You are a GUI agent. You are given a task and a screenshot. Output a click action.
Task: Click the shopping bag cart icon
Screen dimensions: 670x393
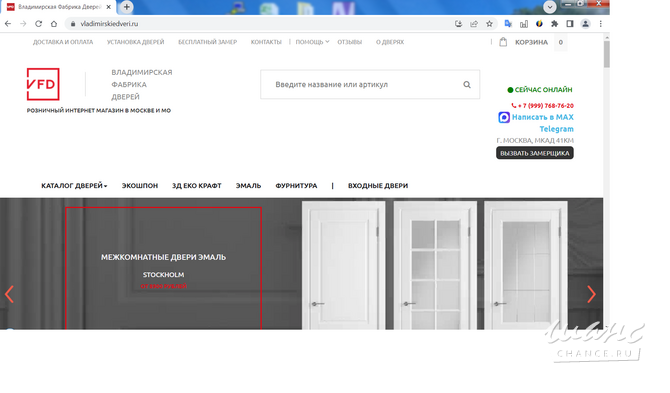tap(503, 42)
